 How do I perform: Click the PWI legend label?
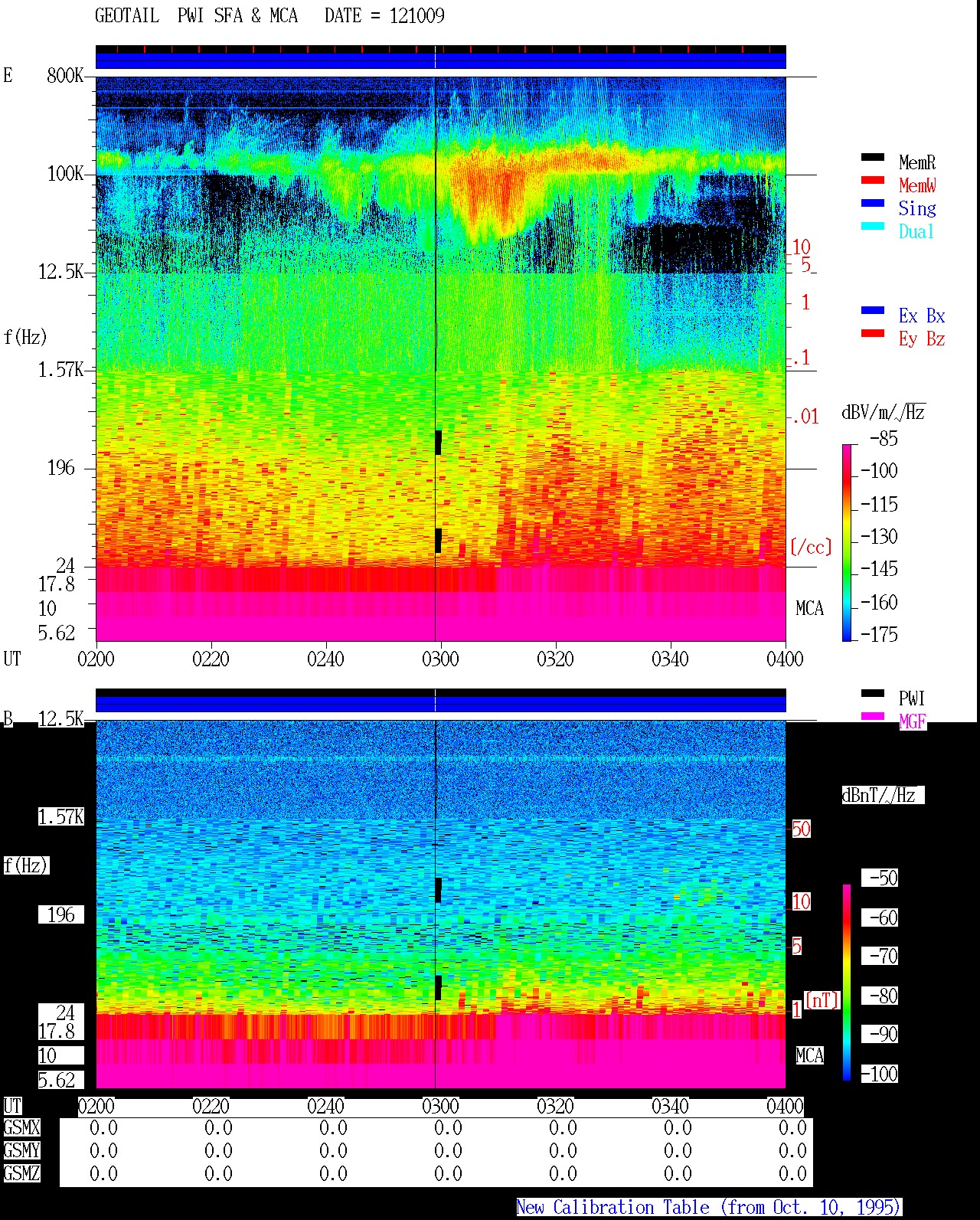tap(912, 698)
